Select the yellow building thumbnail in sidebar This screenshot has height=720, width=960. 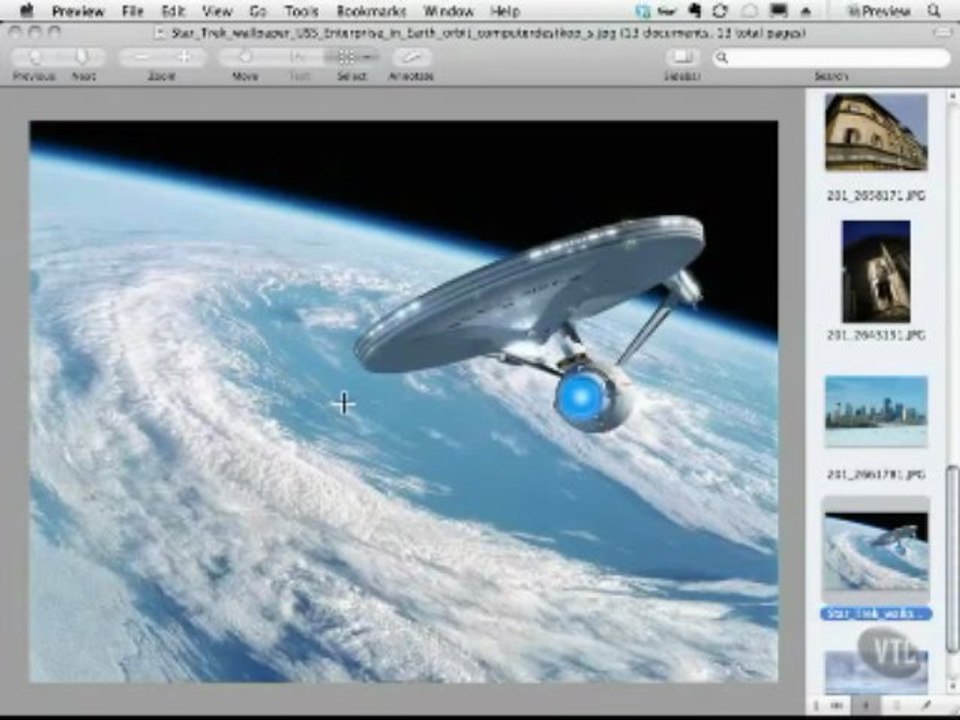pyautogui.click(x=876, y=132)
